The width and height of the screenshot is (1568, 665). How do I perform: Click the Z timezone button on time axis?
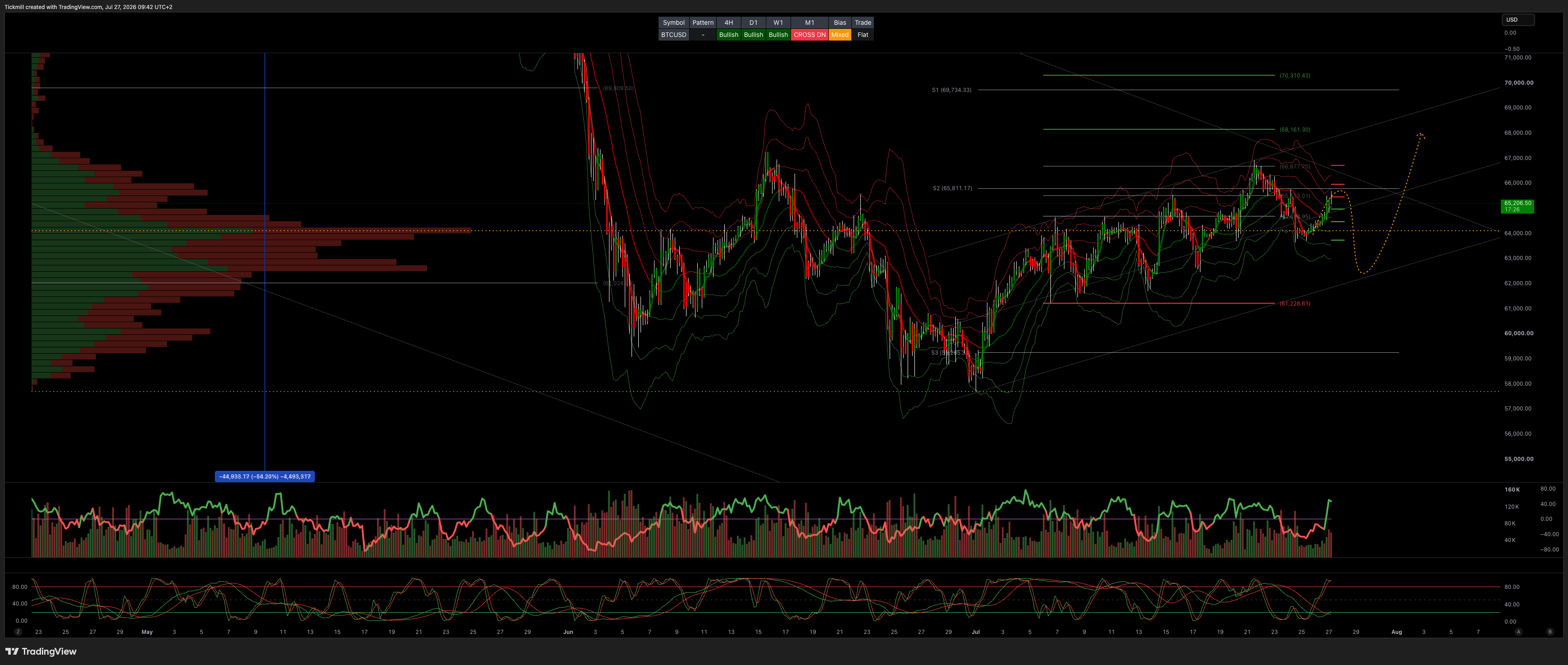pyautogui.click(x=18, y=632)
